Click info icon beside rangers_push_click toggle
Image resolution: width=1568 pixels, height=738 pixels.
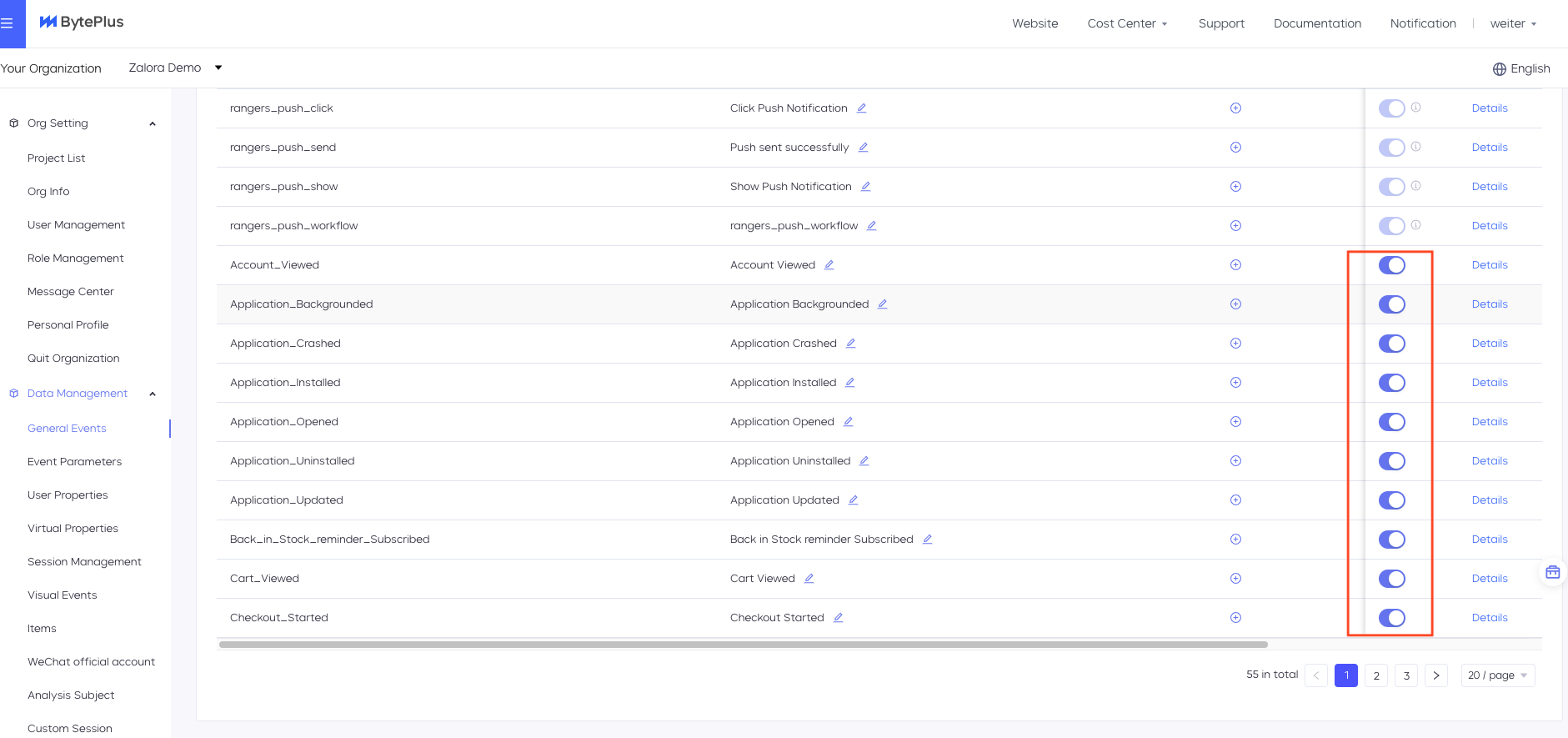[x=1416, y=108]
